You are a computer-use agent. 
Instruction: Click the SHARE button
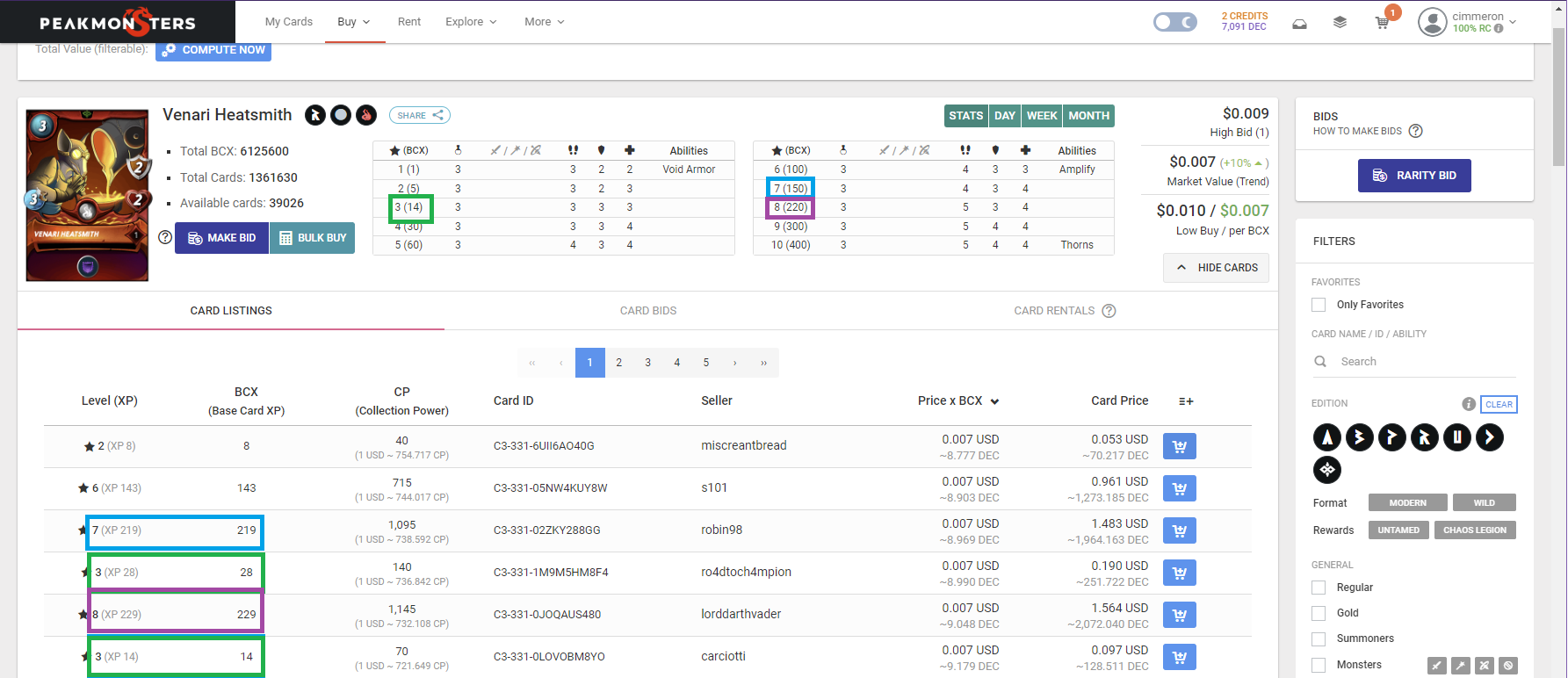(x=420, y=115)
